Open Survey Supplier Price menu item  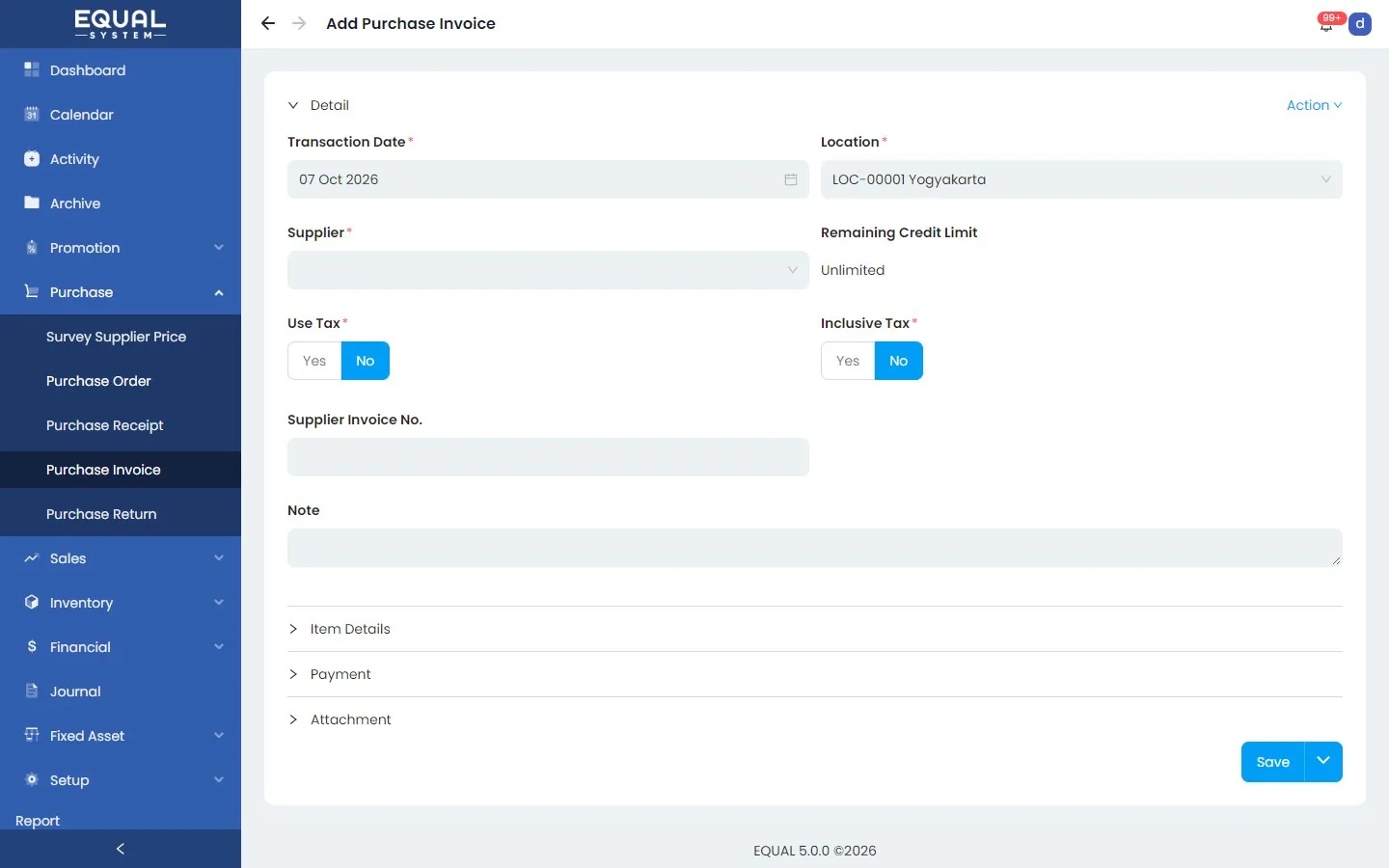(121, 337)
